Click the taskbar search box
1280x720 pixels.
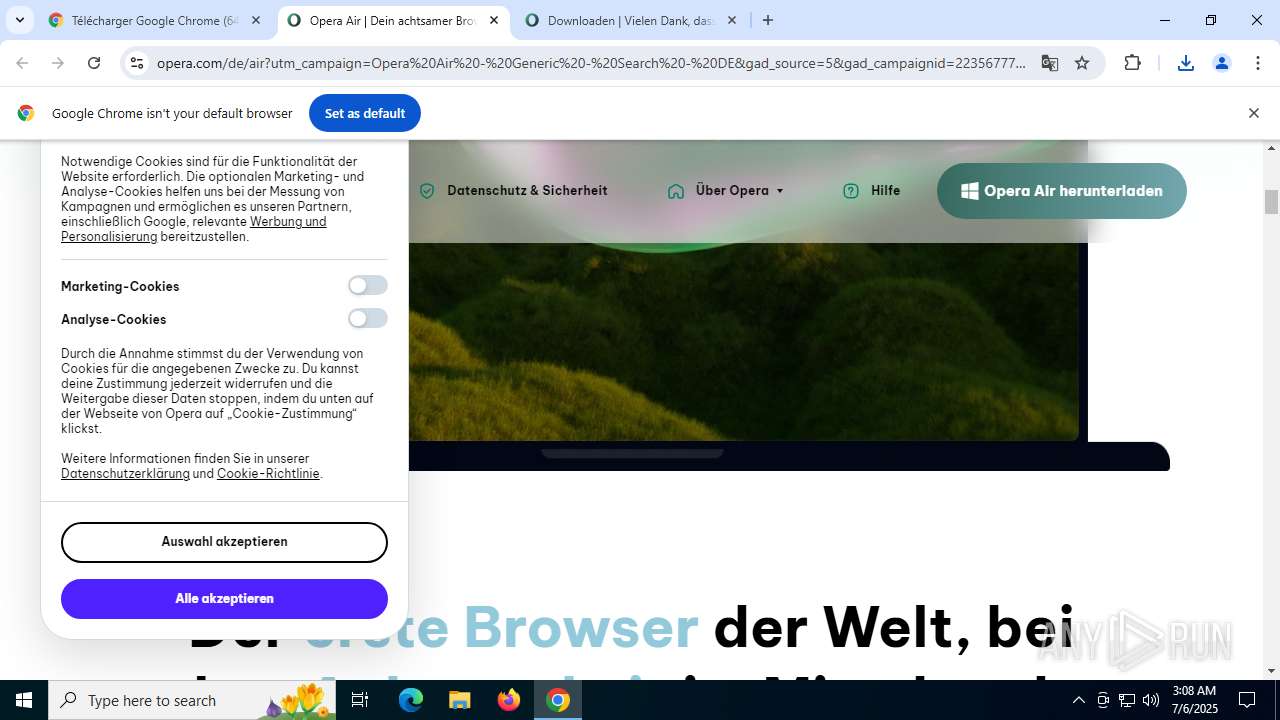192,700
